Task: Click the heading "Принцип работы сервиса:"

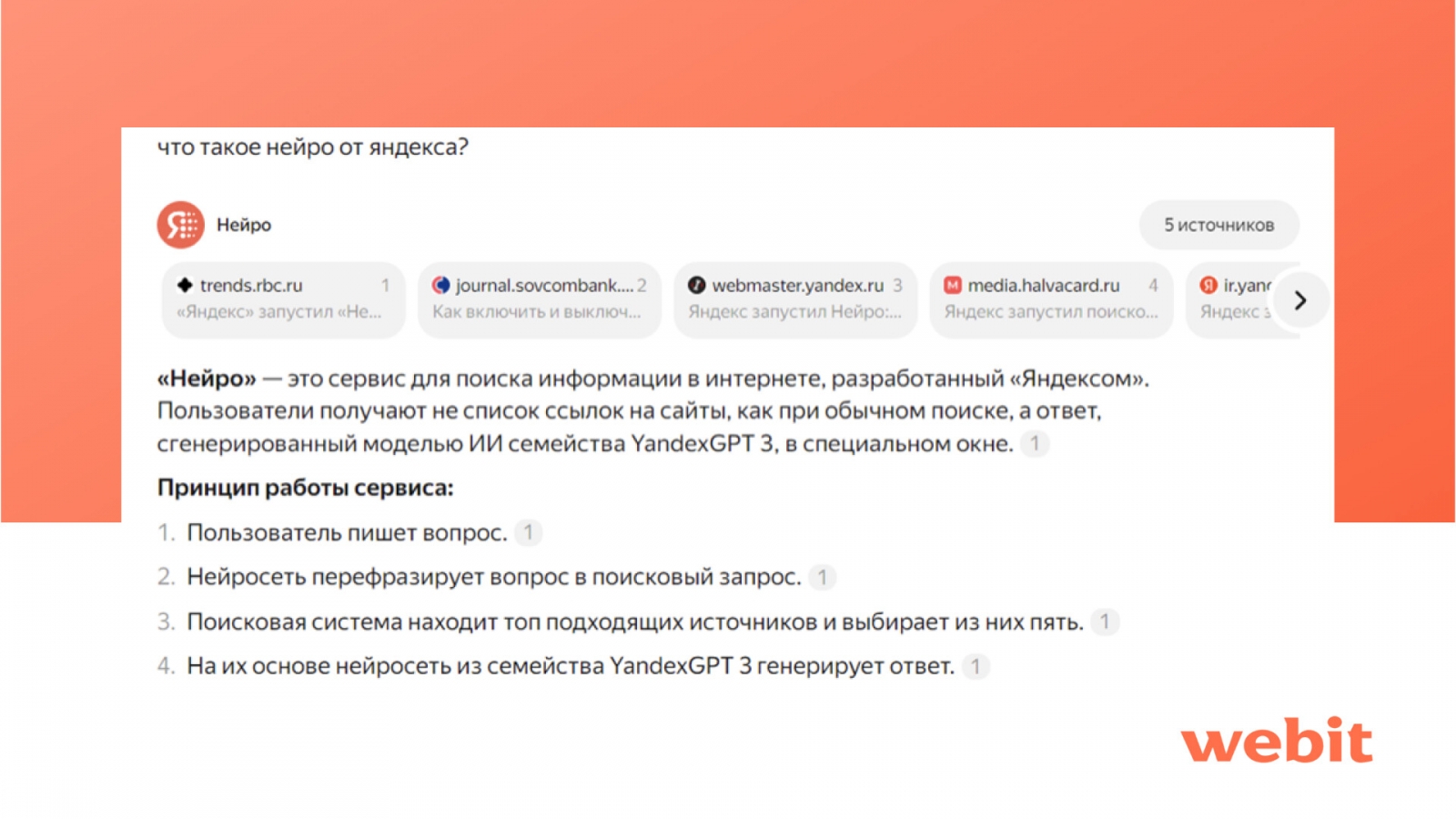Action: (x=305, y=488)
